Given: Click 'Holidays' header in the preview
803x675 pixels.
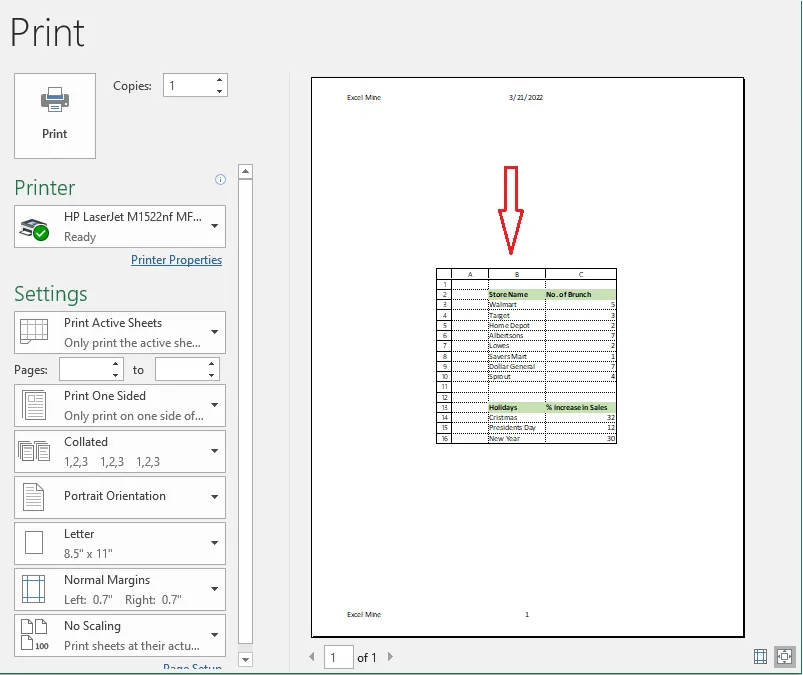Looking at the screenshot, I should 503,407.
